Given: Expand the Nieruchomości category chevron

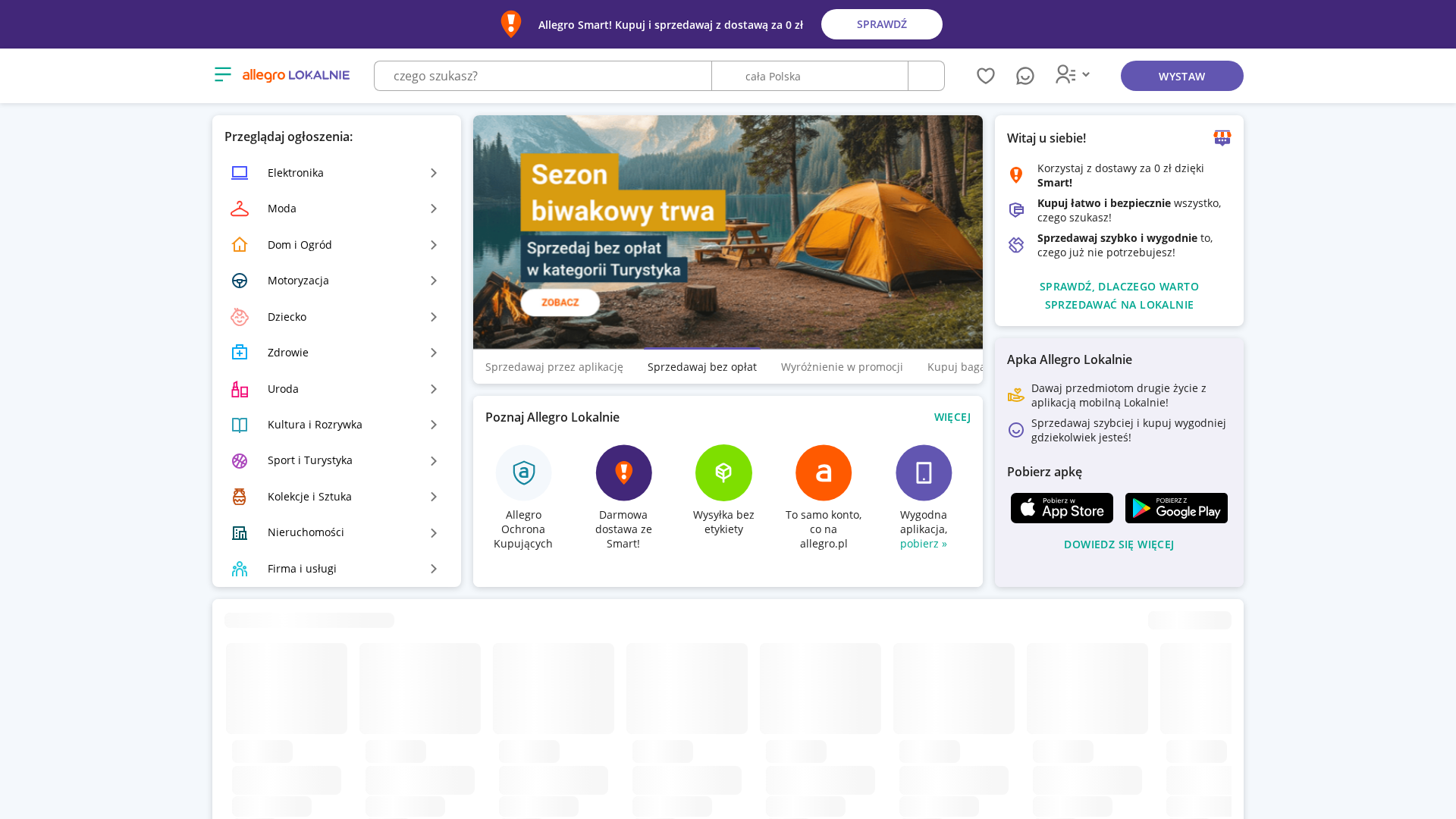Looking at the screenshot, I should coord(434,533).
